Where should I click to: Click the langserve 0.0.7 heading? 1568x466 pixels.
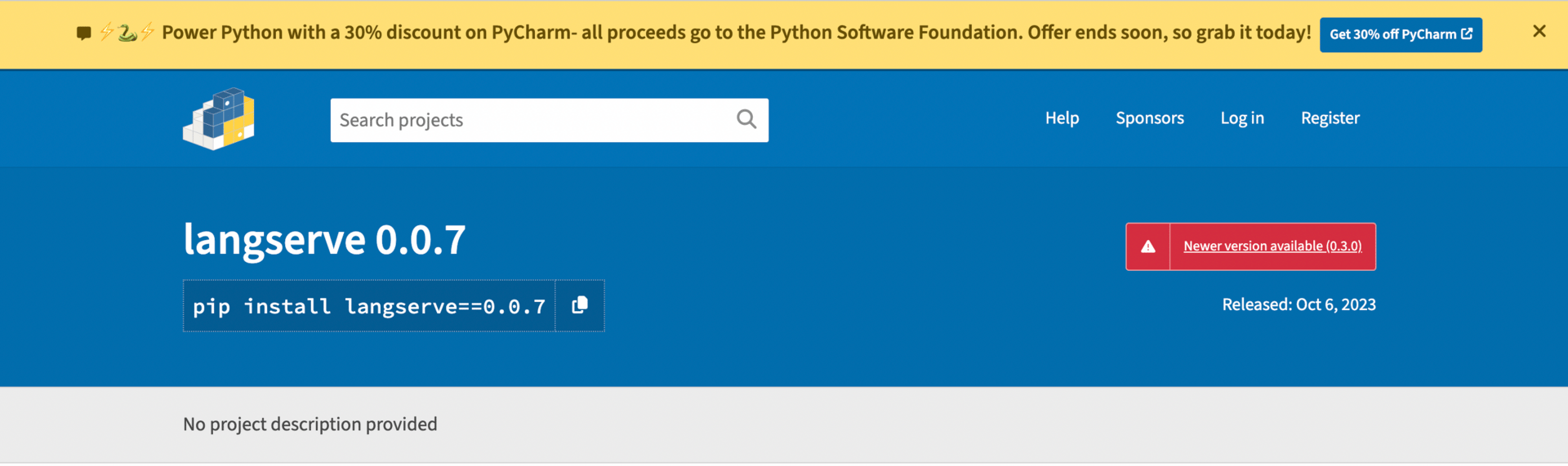click(x=324, y=239)
